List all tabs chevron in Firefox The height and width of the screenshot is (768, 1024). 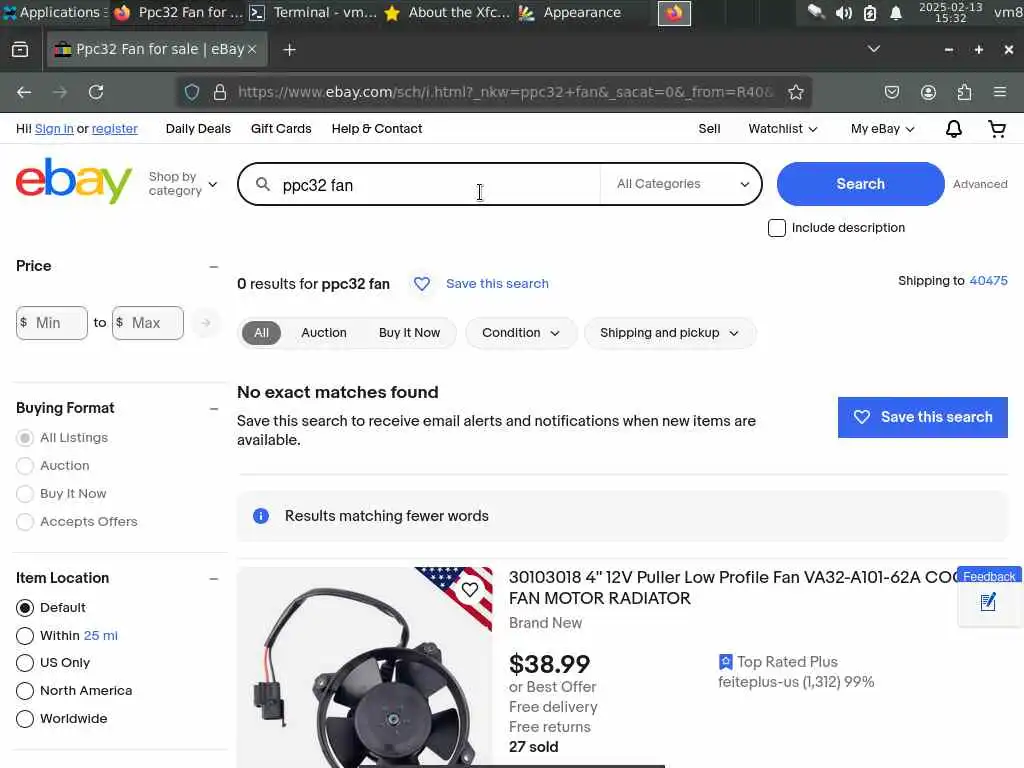pyautogui.click(x=873, y=49)
